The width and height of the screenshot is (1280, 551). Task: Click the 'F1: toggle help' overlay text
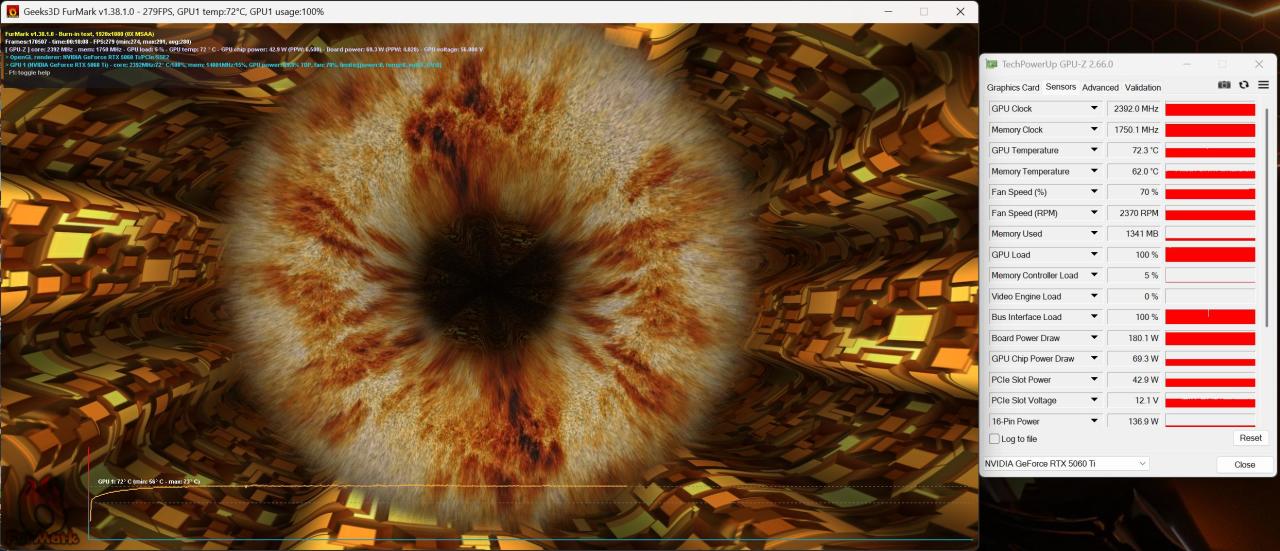coord(28,73)
